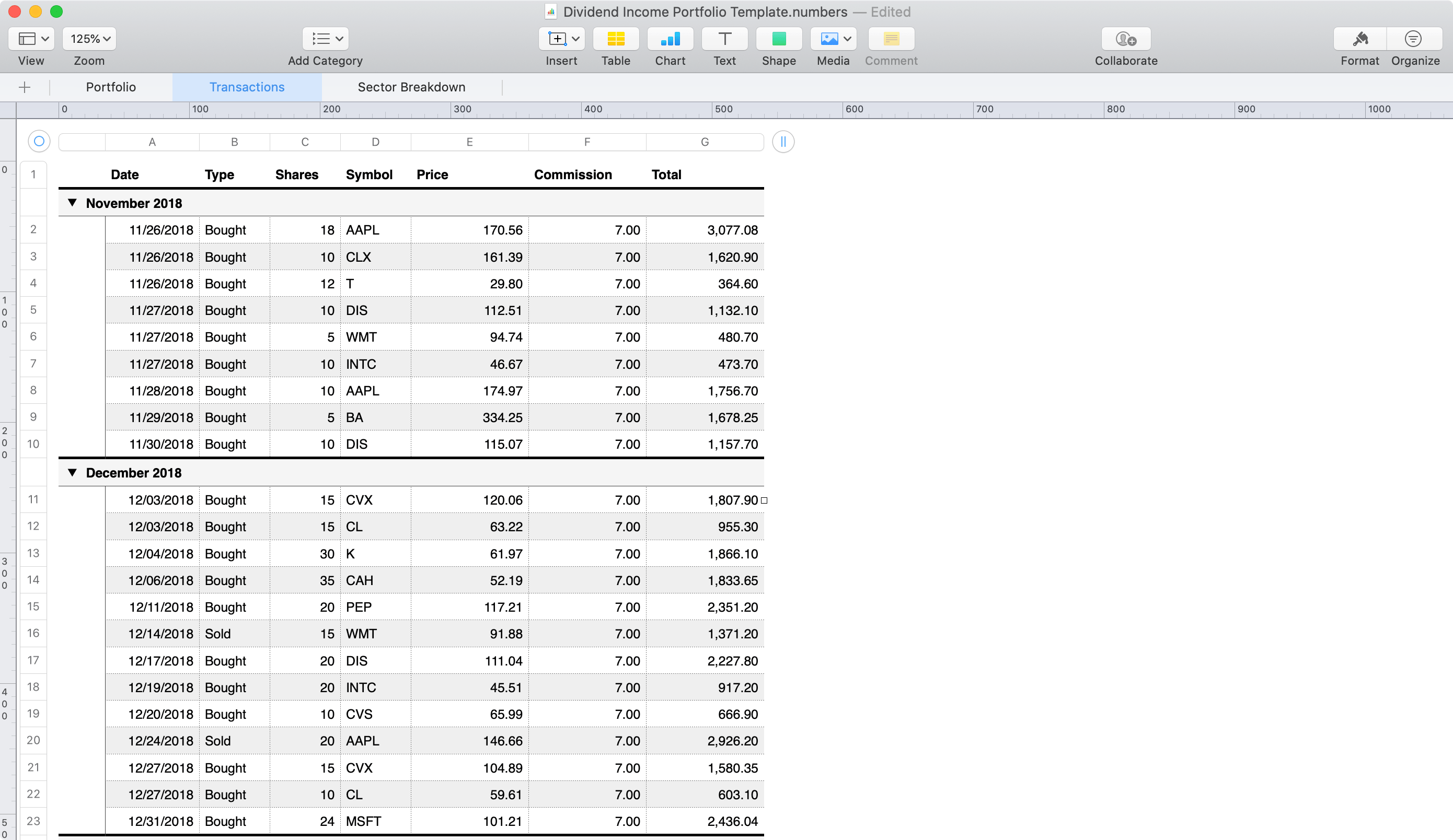Click the Chart toolbar icon
Viewport: 1453px width, 840px height.
(x=670, y=39)
